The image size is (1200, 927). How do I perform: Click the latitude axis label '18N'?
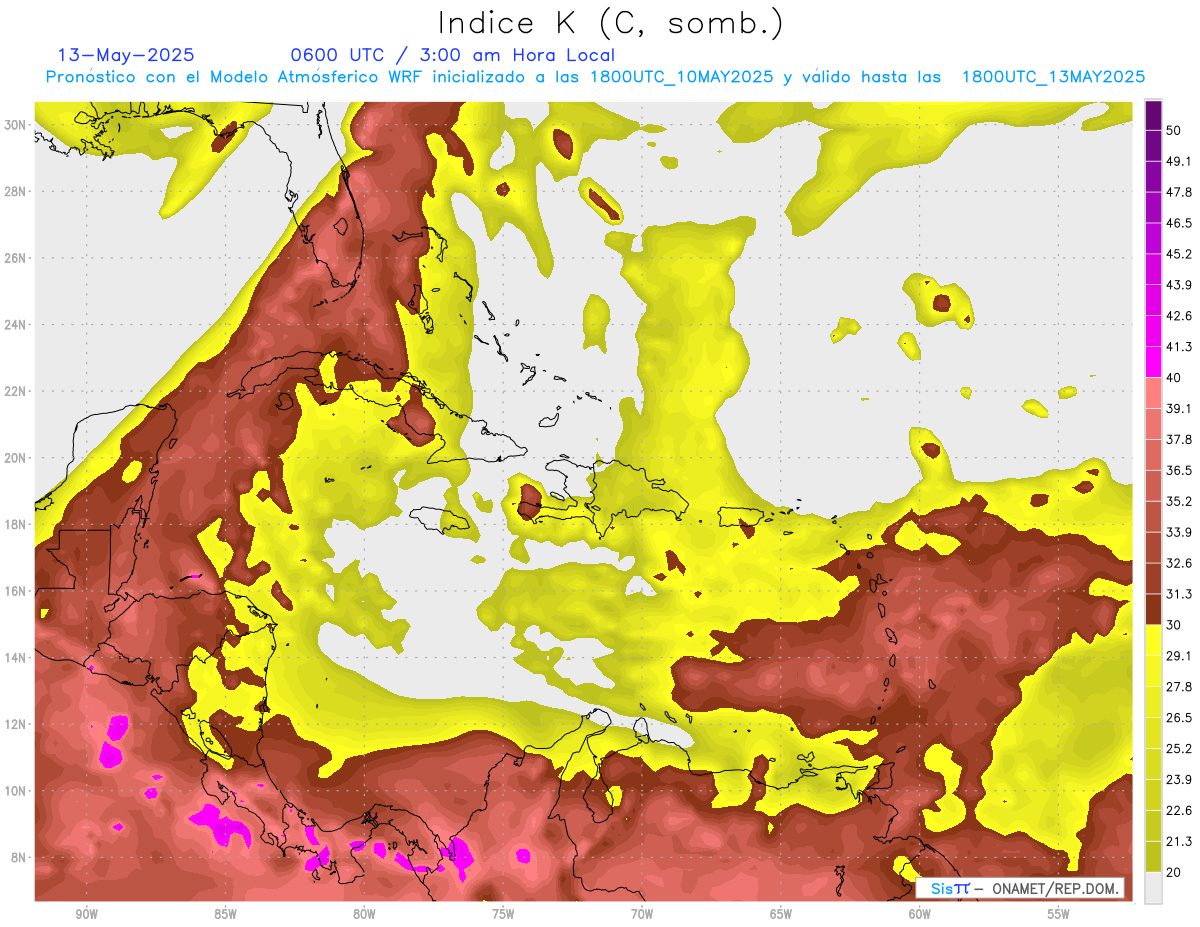(15, 524)
